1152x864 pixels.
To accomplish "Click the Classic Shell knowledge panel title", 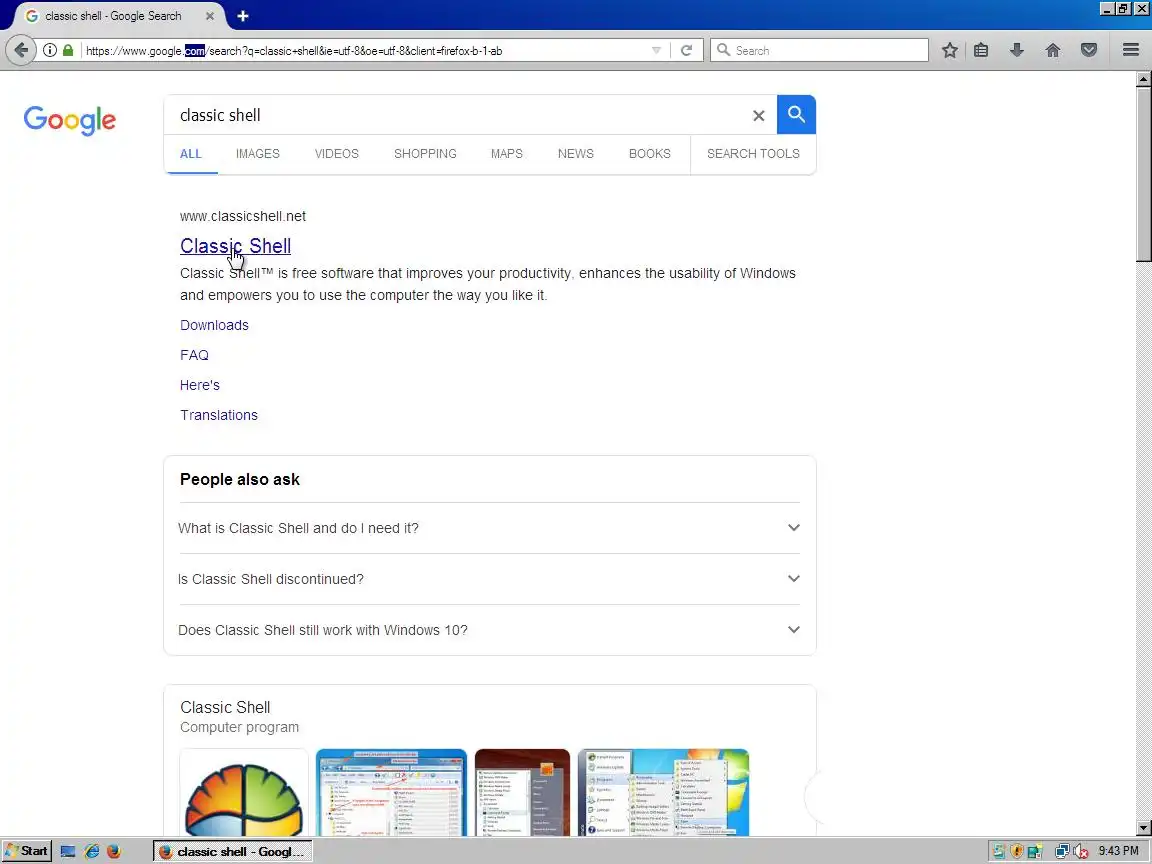I will click(x=225, y=708).
